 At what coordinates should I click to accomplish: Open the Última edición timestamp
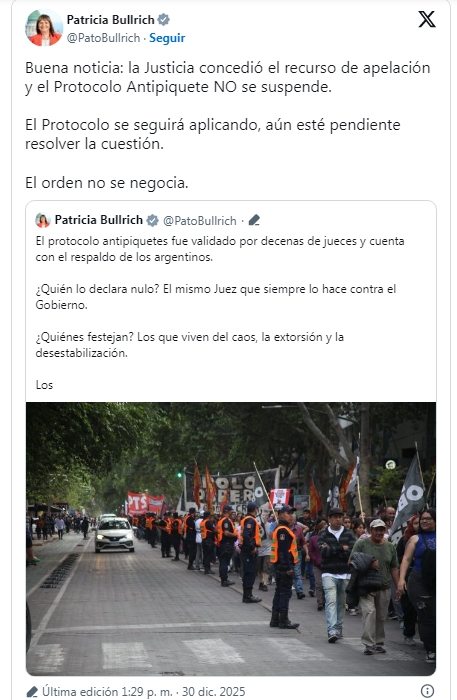143,692
